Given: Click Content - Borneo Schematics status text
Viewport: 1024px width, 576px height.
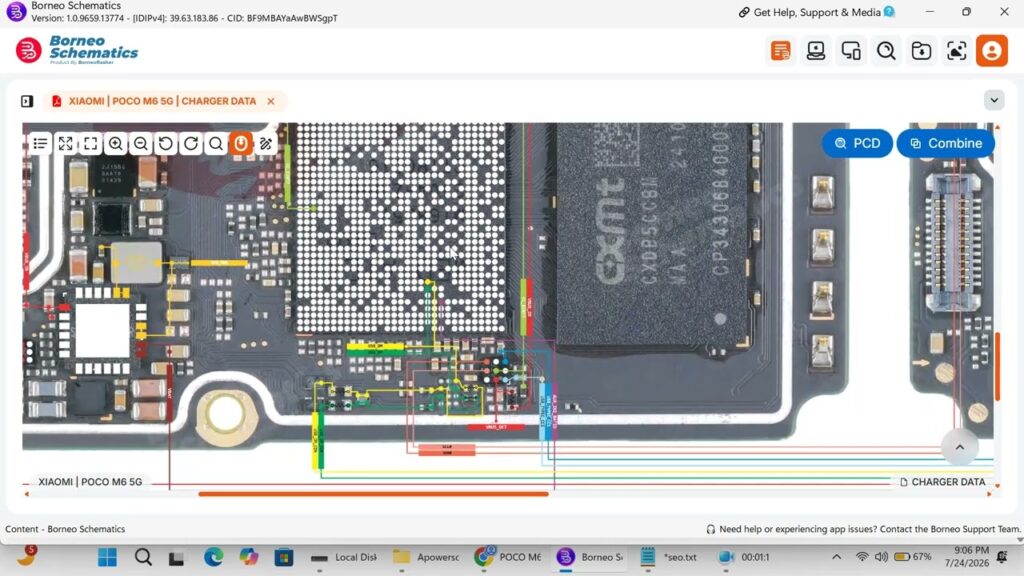Looking at the screenshot, I should (x=65, y=529).
